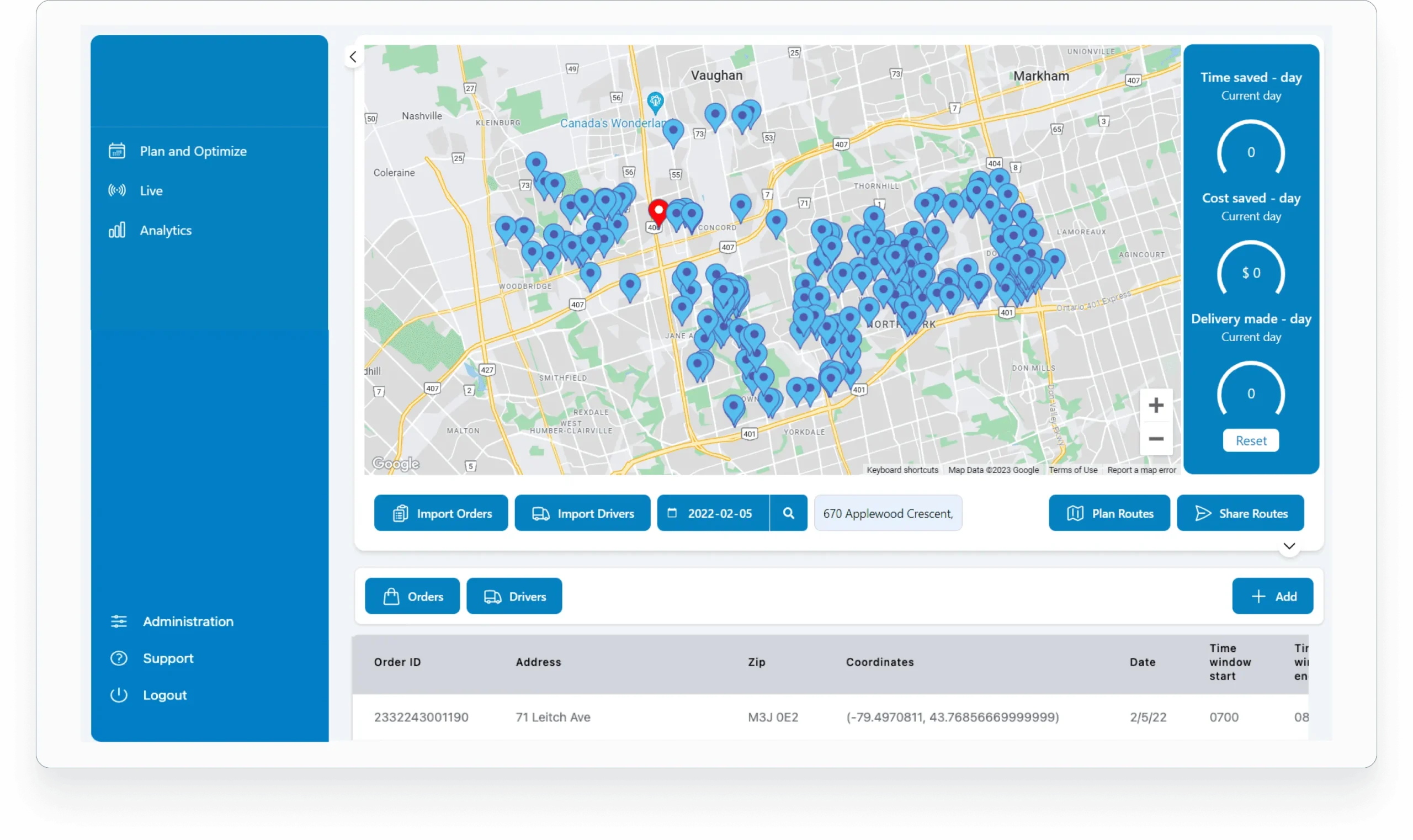The image size is (1413, 840).
Task: Click the zip cell M3J 0E2
Action: (x=772, y=716)
